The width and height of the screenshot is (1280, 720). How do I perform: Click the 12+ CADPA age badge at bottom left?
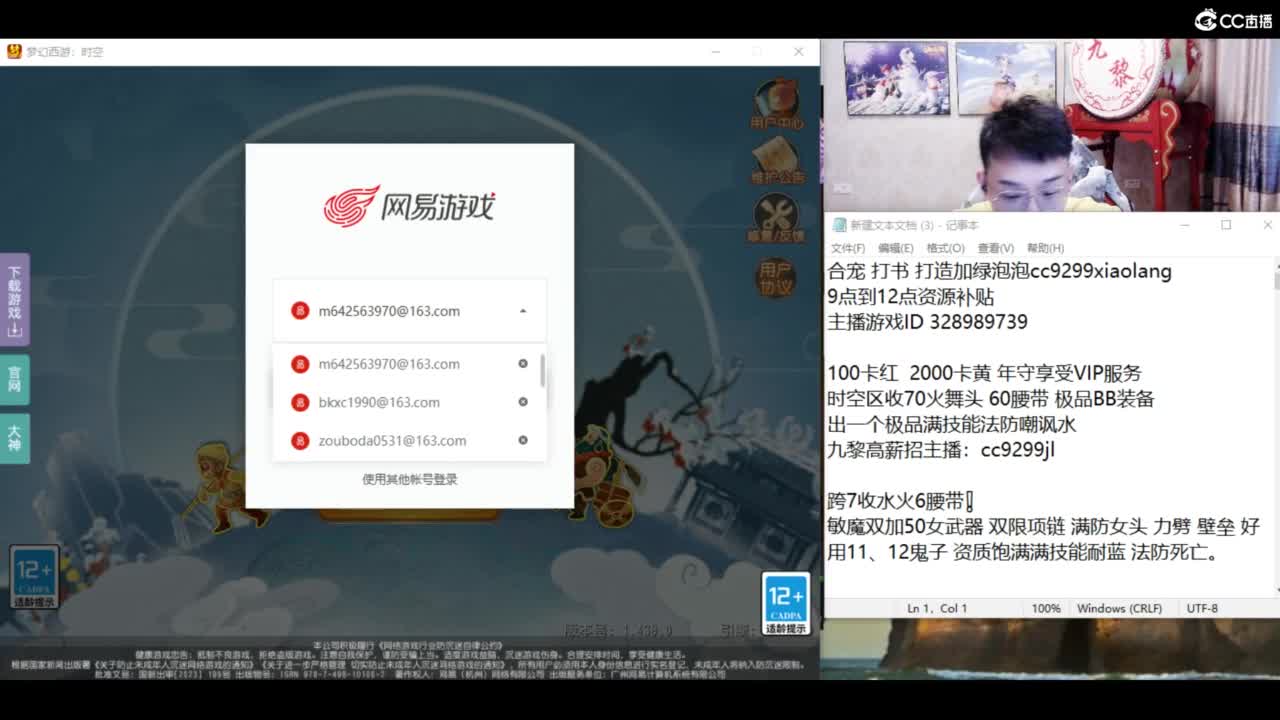pos(35,577)
